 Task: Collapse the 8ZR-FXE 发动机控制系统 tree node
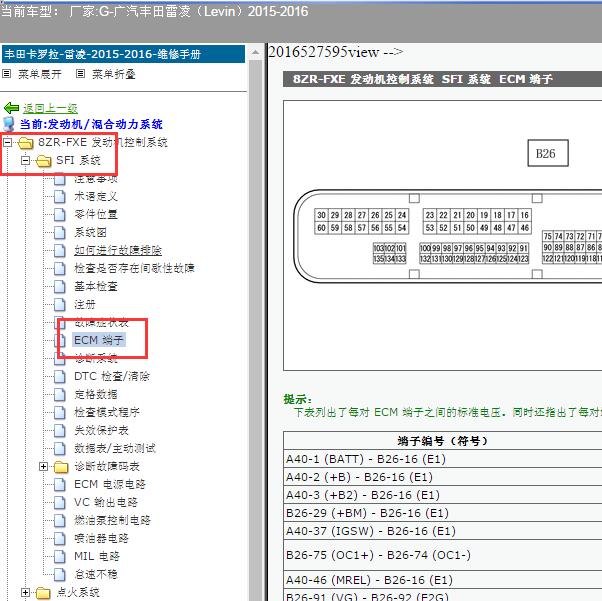tap(8, 143)
